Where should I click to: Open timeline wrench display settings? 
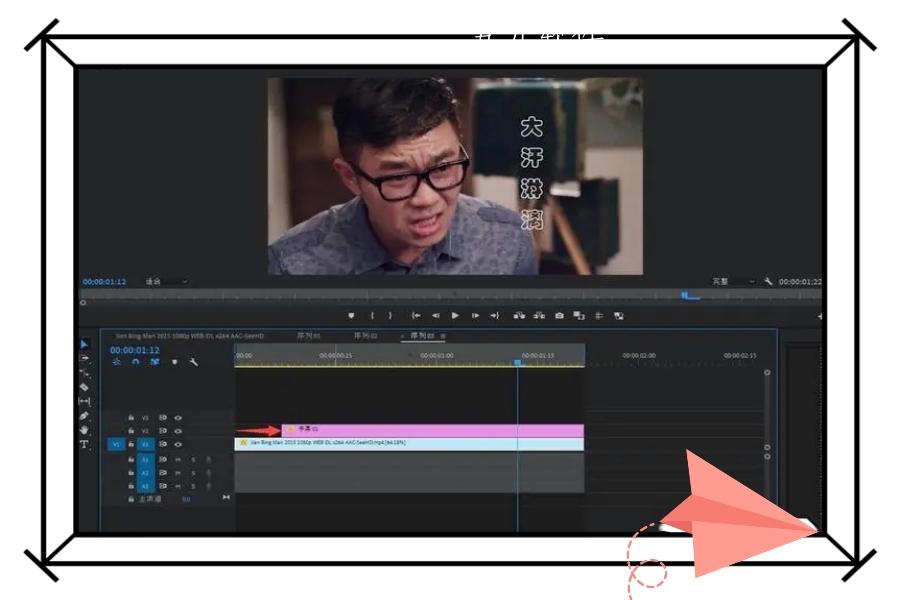click(194, 362)
